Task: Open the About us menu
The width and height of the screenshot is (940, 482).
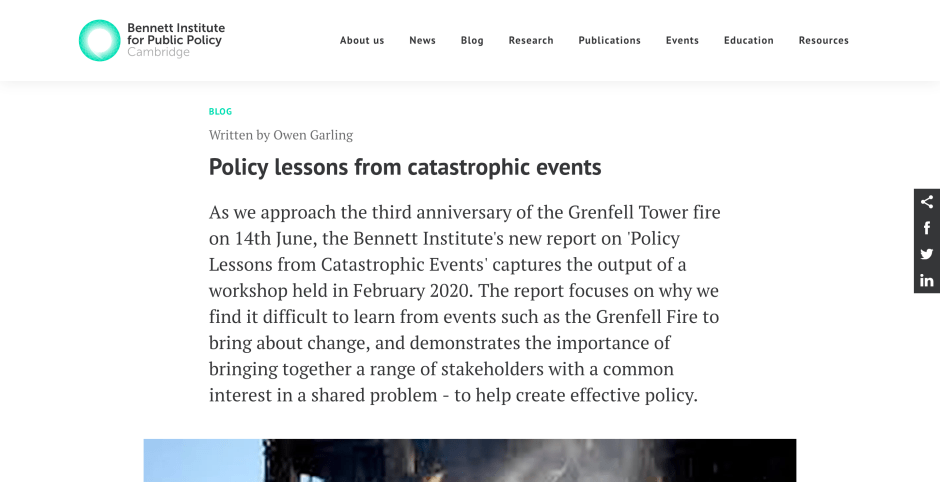Action: [362, 41]
